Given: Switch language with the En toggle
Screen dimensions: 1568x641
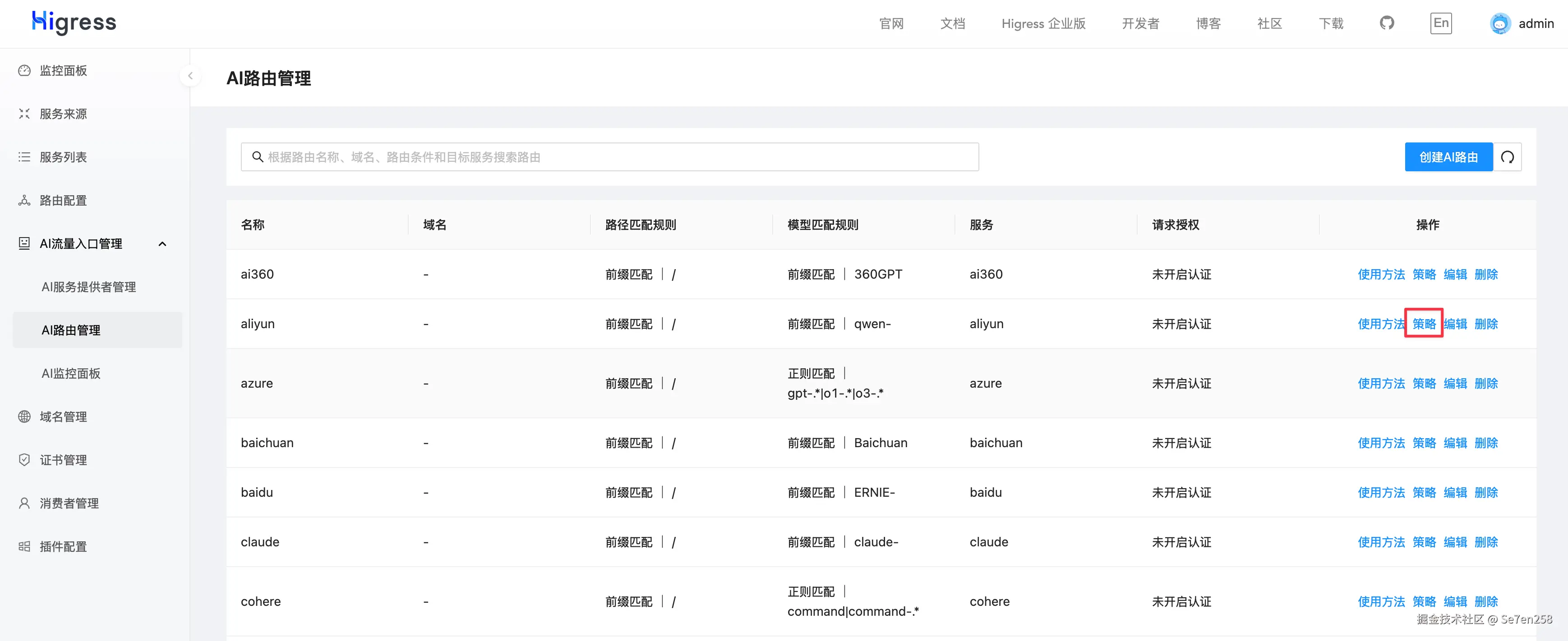Looking at the screenshot, I should point(1440,23).
